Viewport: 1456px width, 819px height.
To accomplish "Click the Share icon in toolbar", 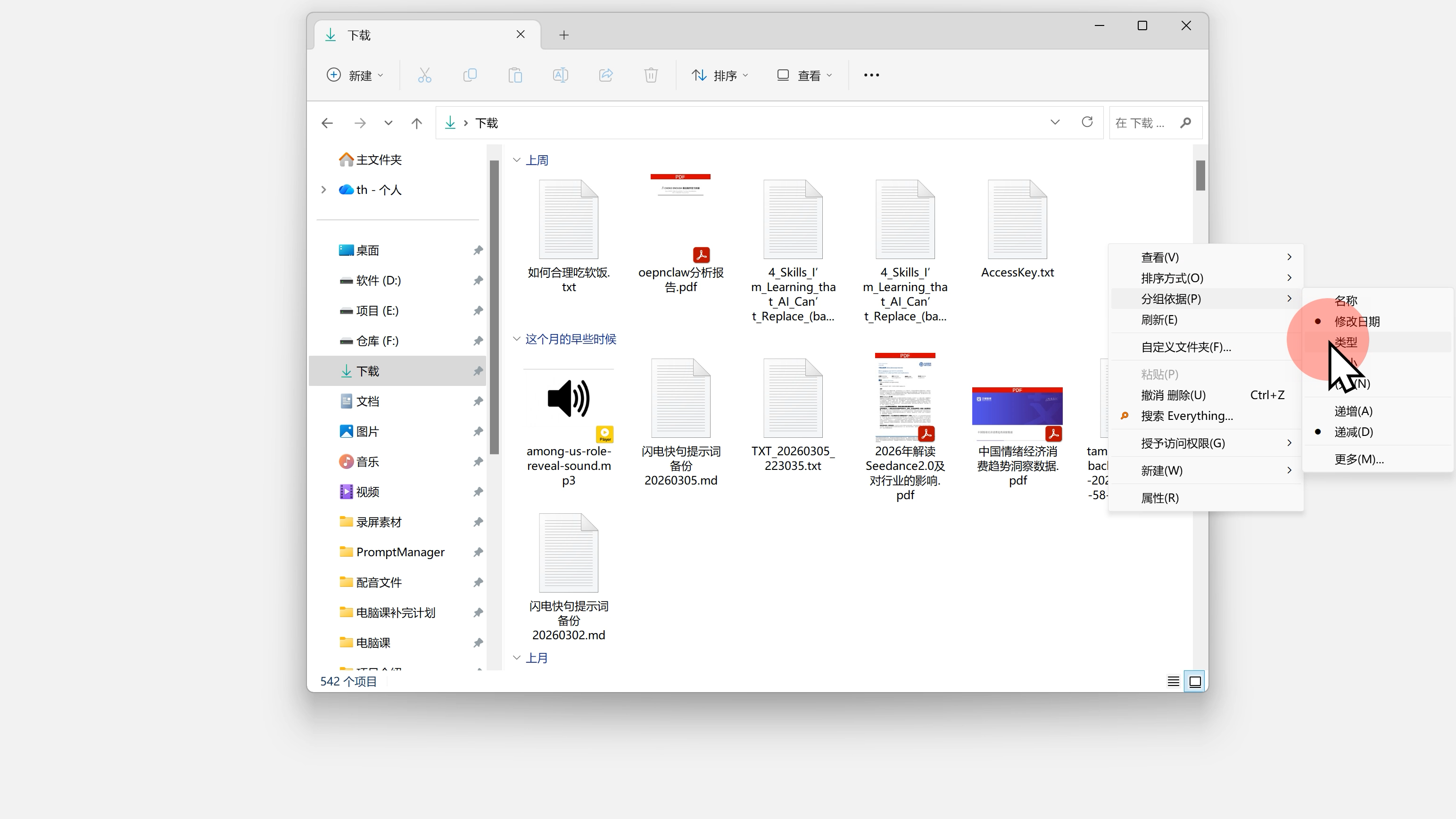I will coord(605,75).
